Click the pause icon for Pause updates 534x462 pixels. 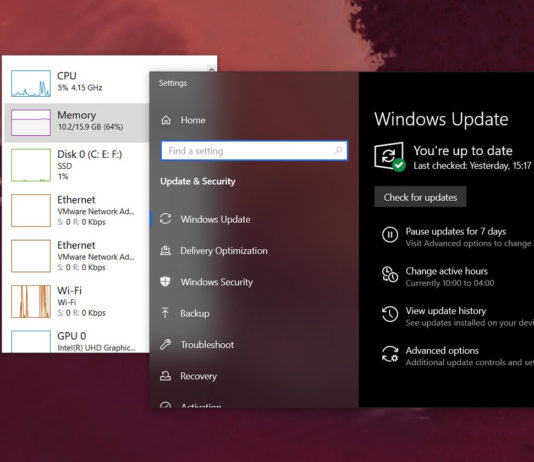390,235
